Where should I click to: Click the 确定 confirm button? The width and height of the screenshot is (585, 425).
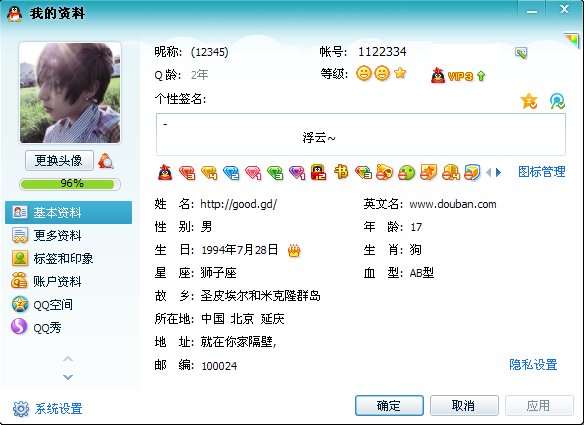coord(389,406)
